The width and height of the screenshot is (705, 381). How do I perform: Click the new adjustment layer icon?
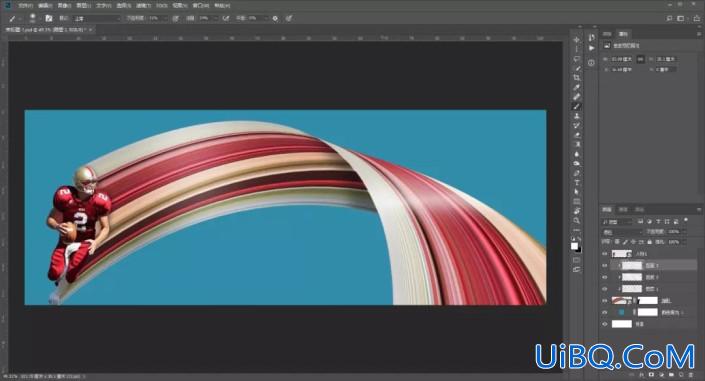point(661,374)
